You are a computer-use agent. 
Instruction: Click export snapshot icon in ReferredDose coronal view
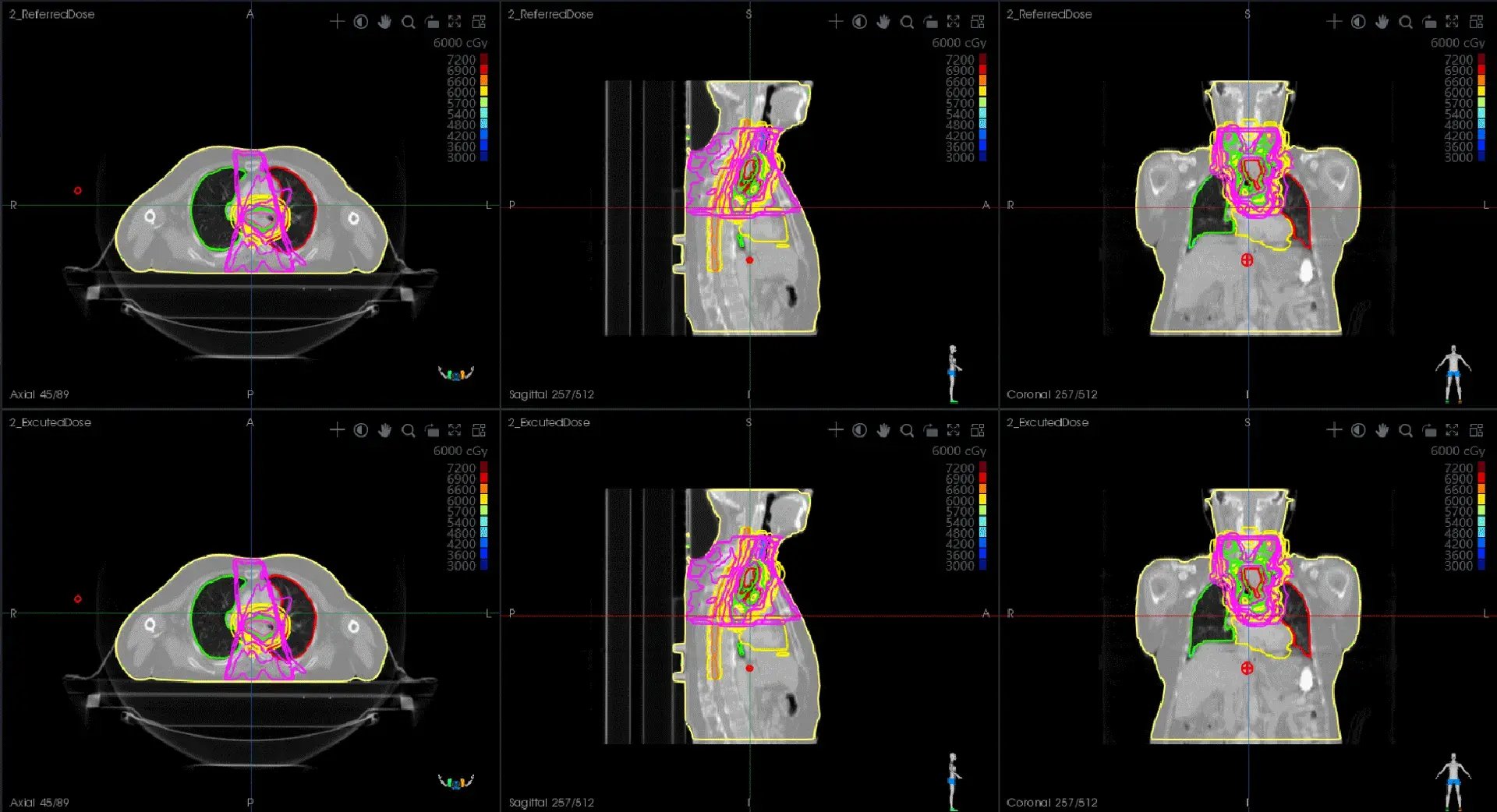tap(1430, 22)
